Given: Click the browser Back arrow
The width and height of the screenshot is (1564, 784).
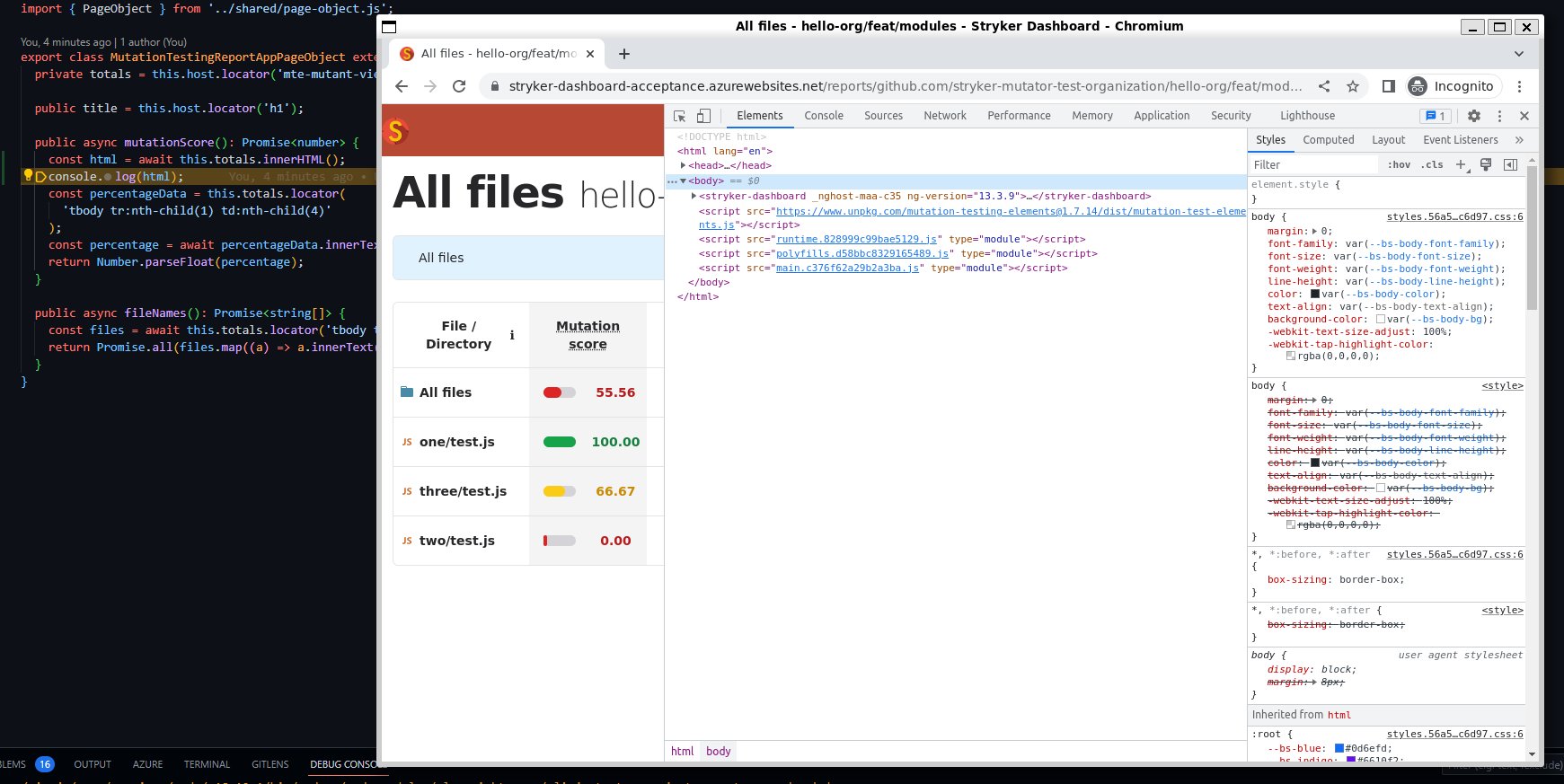Looking at the screenshot, I should click(x=402, y=86).
